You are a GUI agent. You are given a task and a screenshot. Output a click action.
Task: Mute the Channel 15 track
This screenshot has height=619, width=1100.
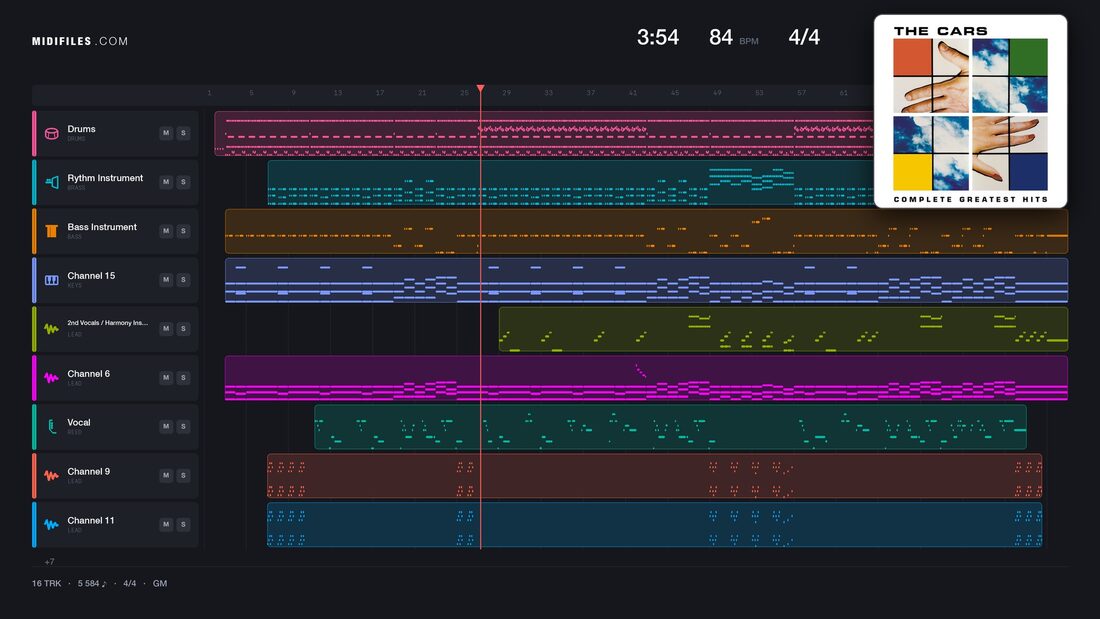[x=166, y=279]
